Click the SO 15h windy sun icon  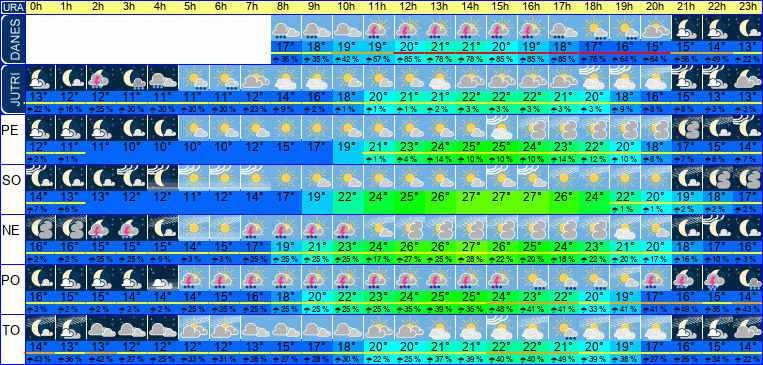point(502,178)
